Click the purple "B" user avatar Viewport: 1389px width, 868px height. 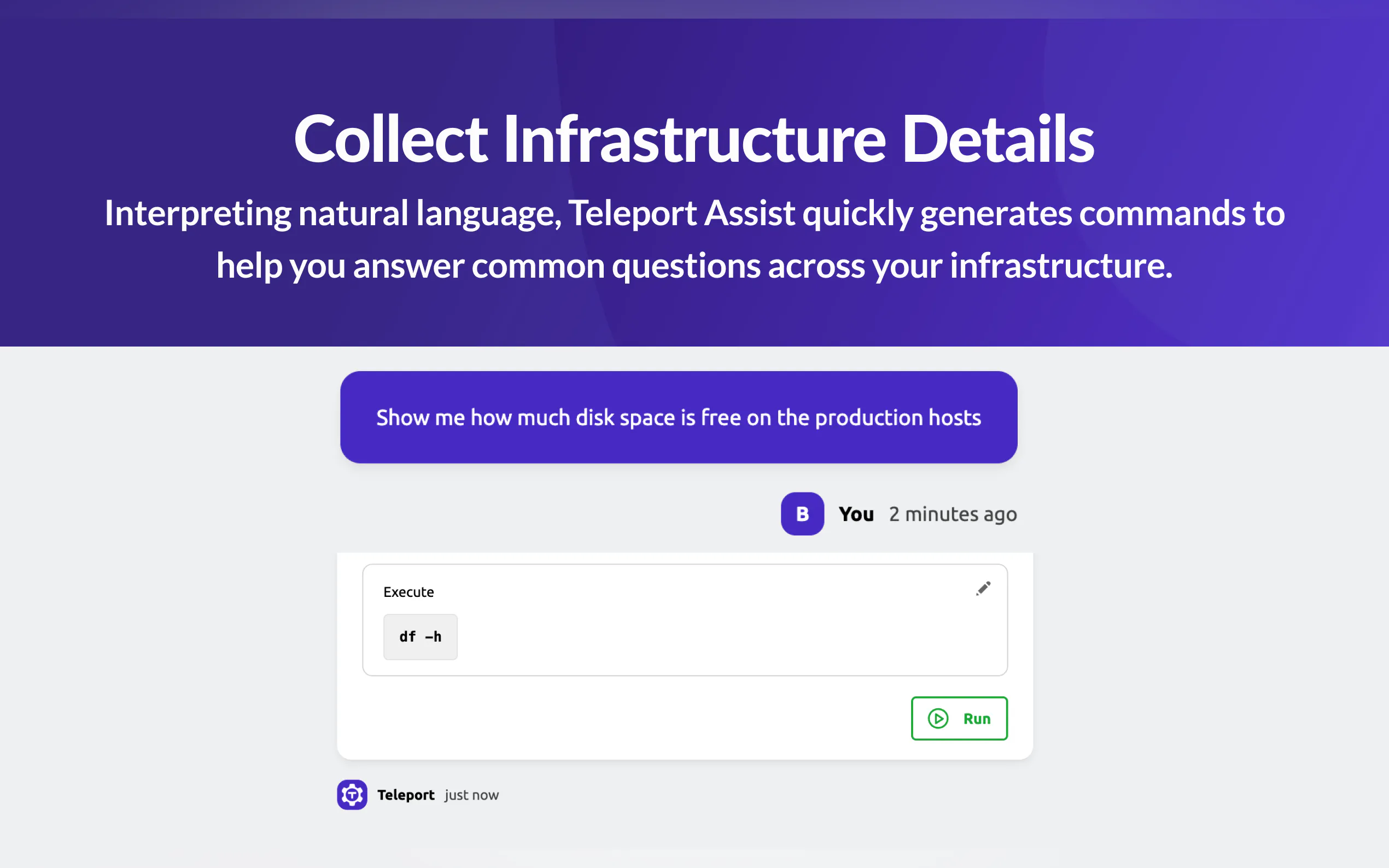click(802, 514)
